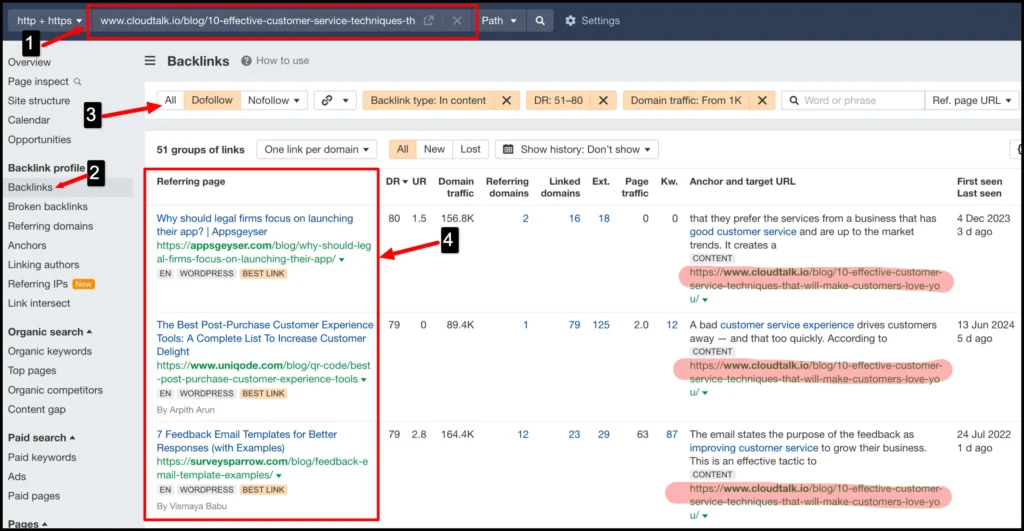This screenshot has height=531, width=1024.
Task: Remove the DR: 51–80 filter
Action: pos(603,101)
